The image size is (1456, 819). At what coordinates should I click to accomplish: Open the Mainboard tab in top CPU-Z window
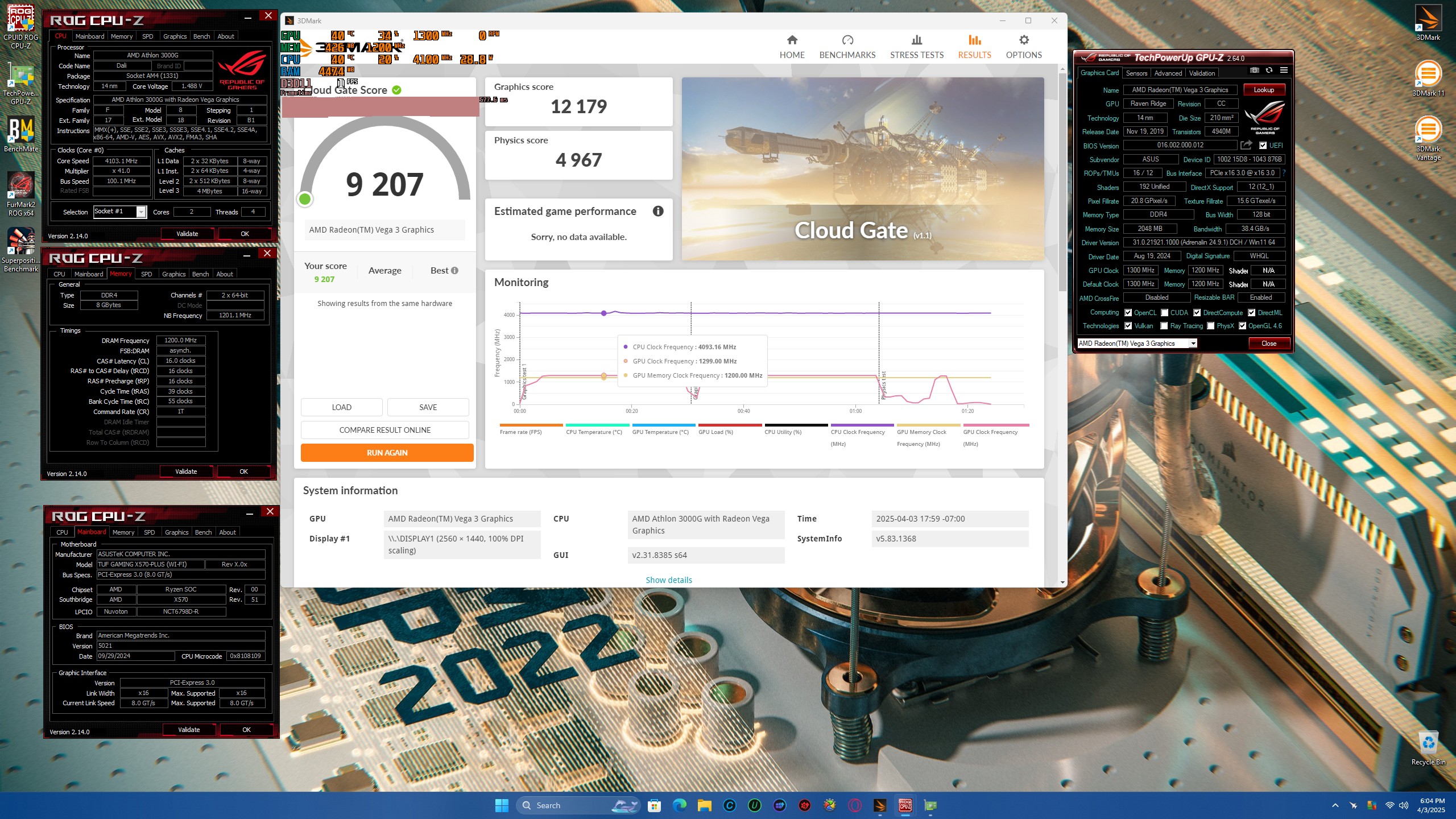(90, 36)
